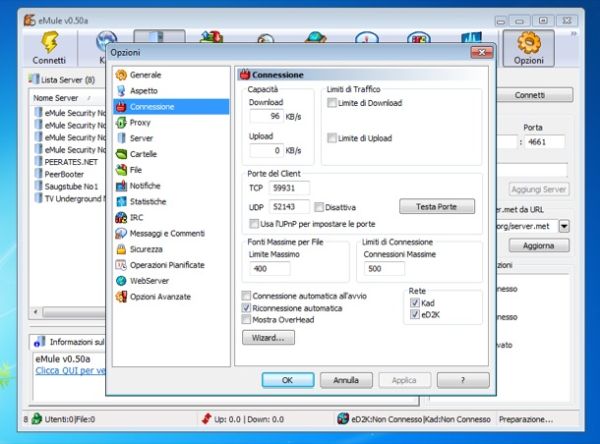Toggle Disattiva UDP checkbox

(x=319, y=207)
